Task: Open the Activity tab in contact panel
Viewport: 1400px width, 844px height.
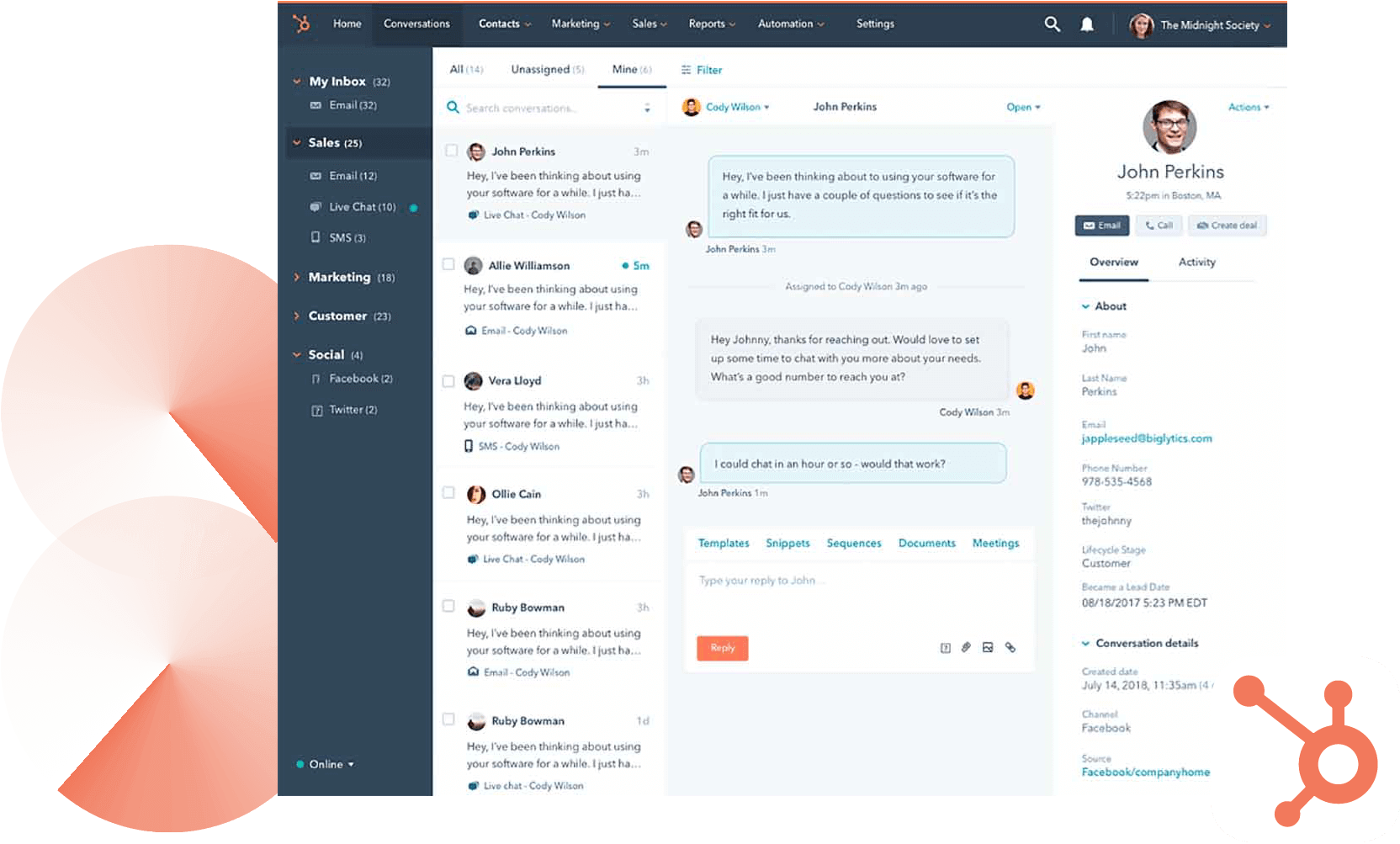Action: click(x=1196, y=262)
